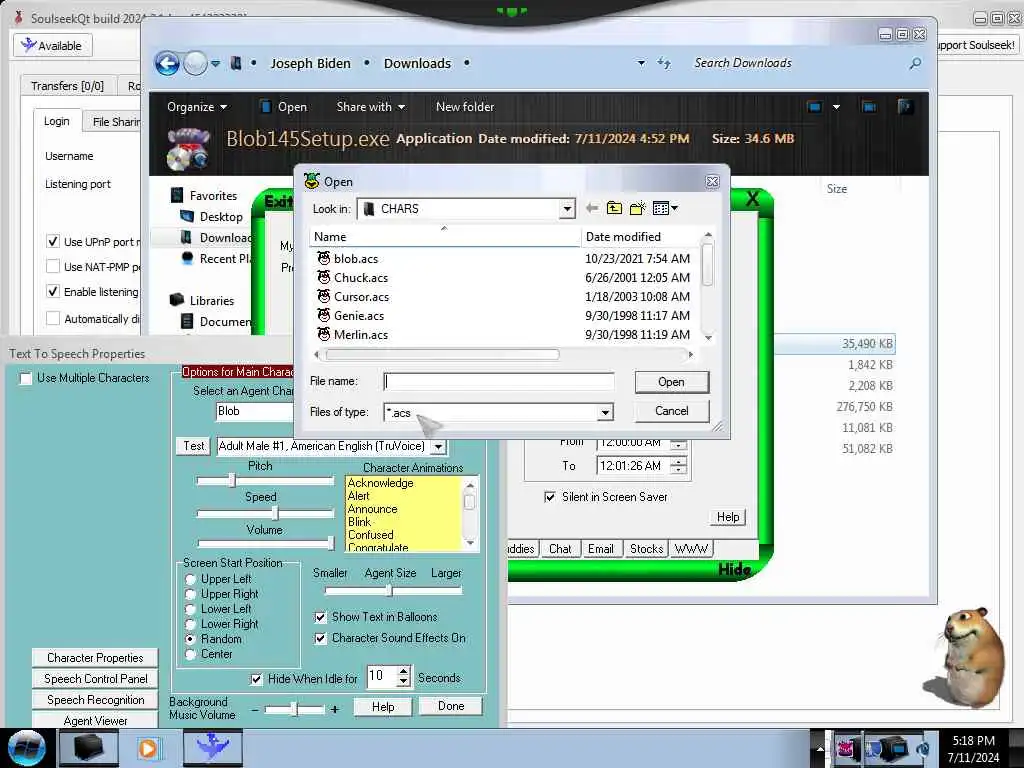This screenshot has height=768, width=1024.
Task: Switch to Transfers [0/0] tab
Action: (x=67, y=86)
